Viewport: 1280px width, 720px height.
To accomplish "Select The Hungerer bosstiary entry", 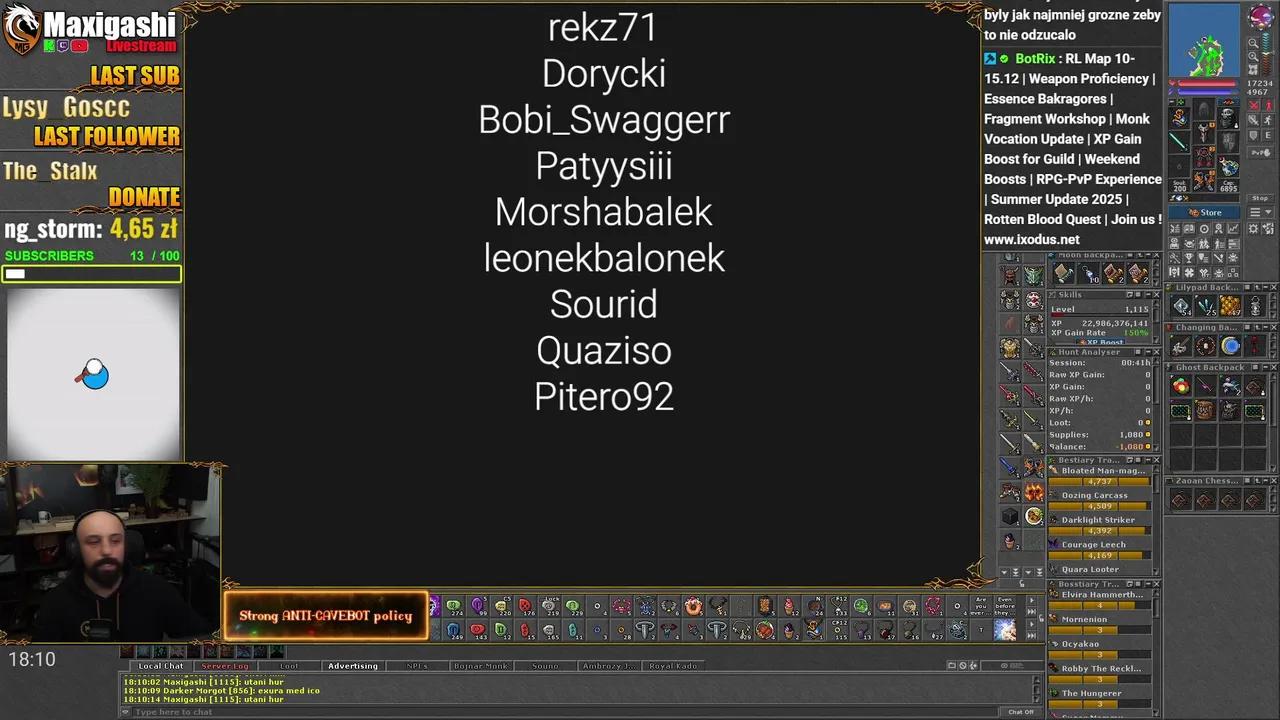I will click(x=1100, y=698).
